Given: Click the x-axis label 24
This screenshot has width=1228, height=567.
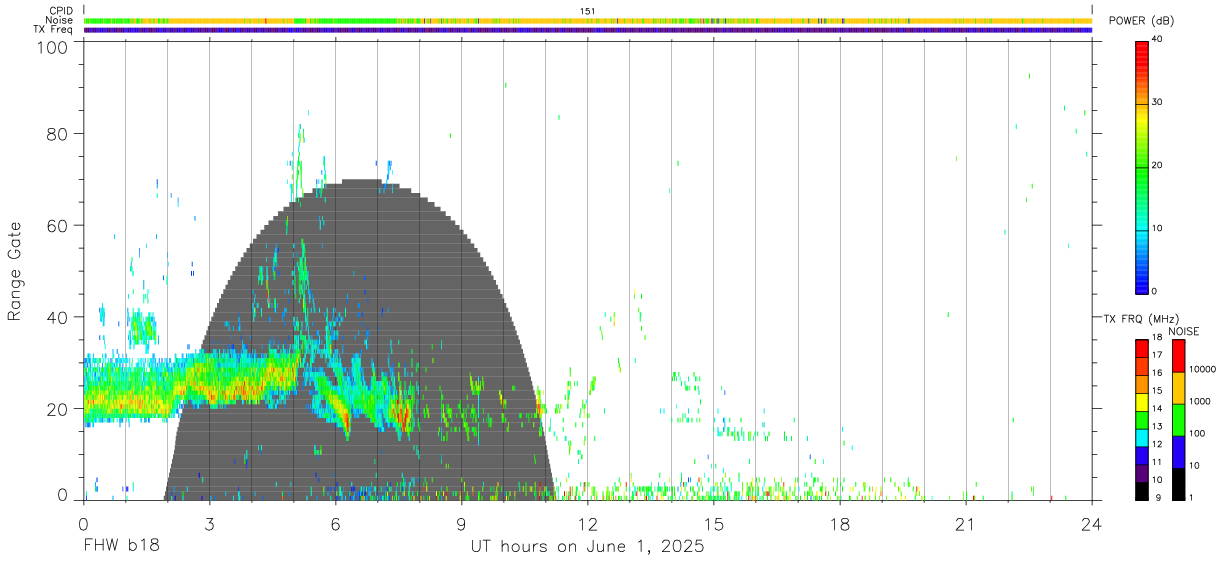Looking at the screenshot, I should tap(1092, 524).
